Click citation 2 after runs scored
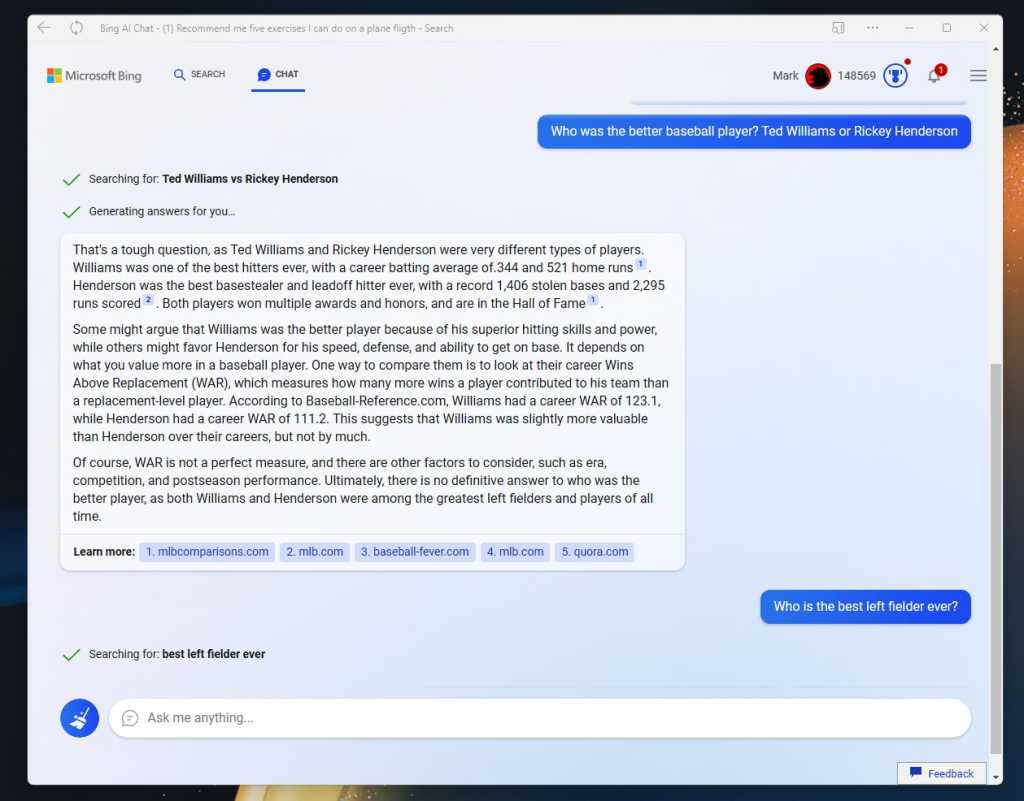The width and height of the screenshot is (1024, 801). pos(148,300)
